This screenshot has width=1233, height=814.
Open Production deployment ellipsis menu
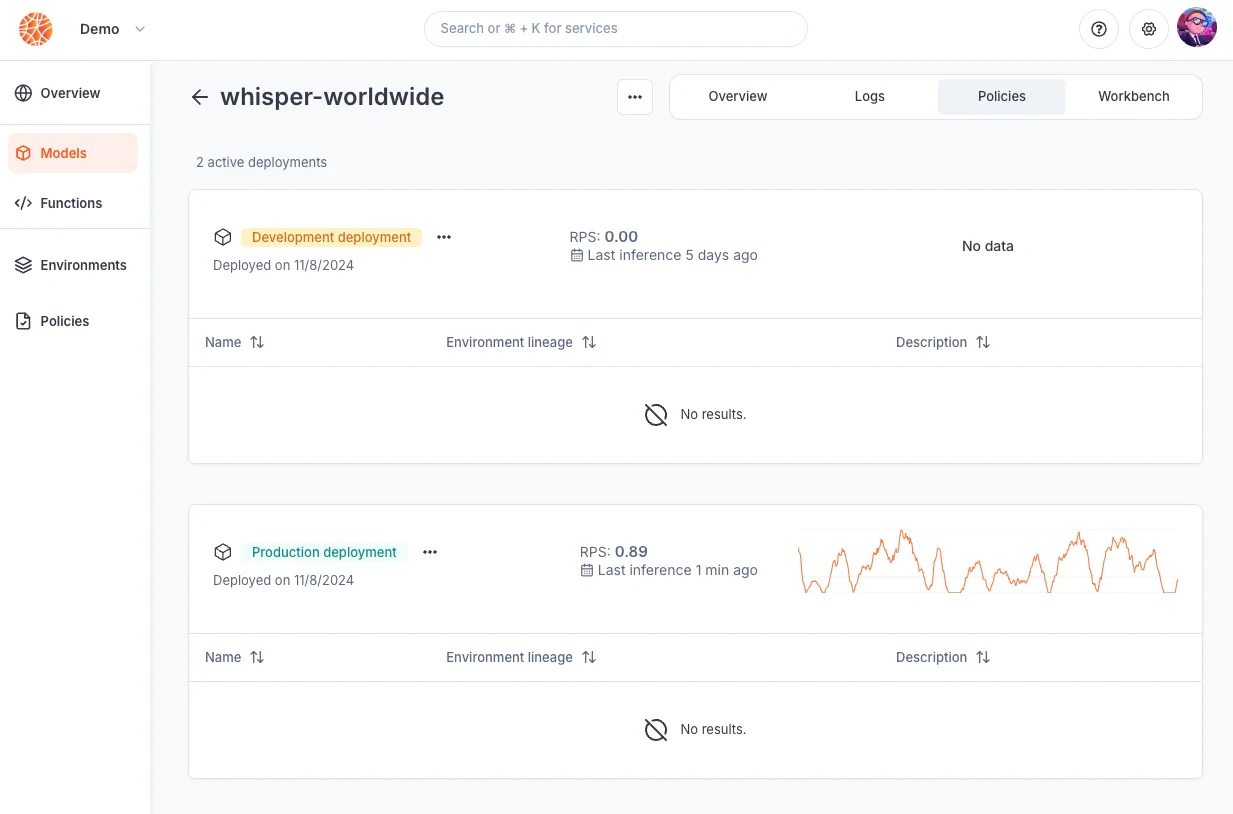pos(430,552)
